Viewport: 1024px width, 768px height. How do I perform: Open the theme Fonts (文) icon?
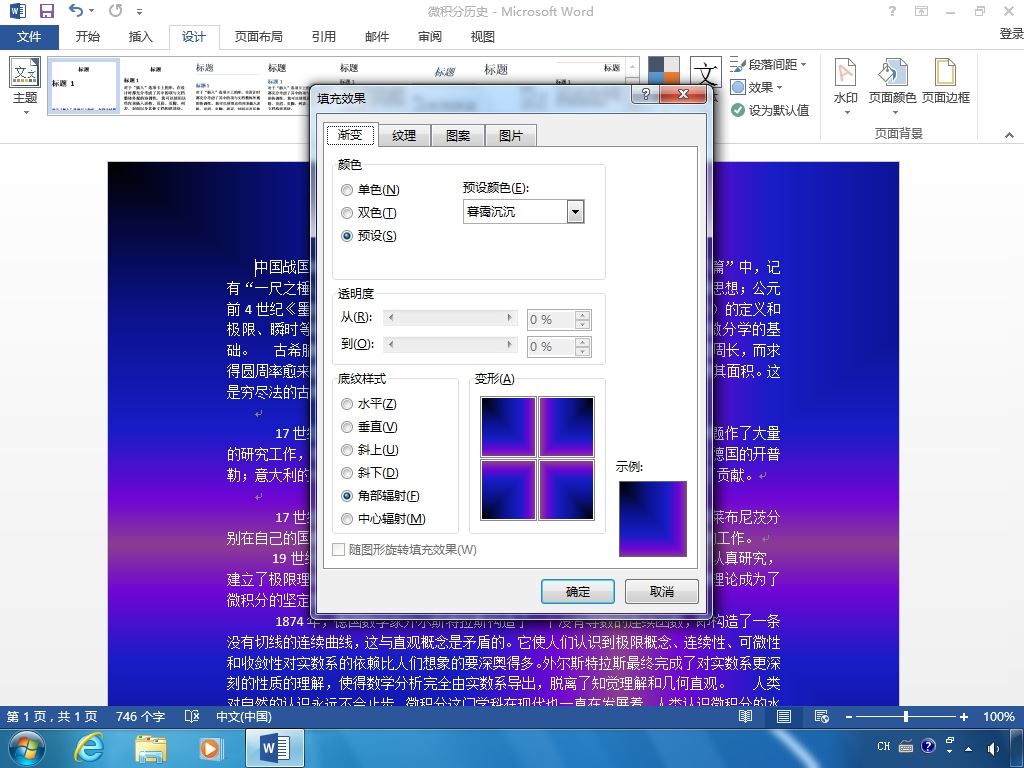pos(706,72)
